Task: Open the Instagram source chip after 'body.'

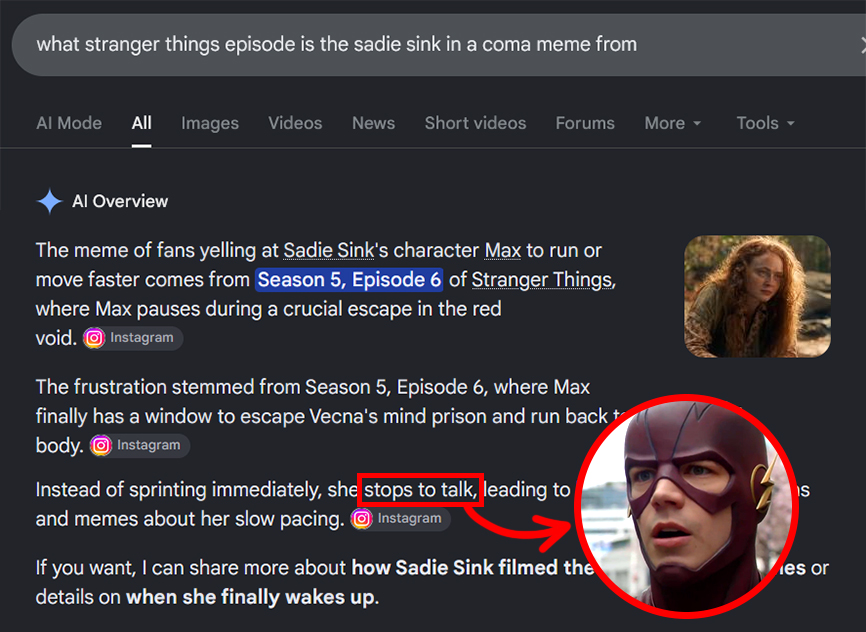Action: [x=140, y=445]
